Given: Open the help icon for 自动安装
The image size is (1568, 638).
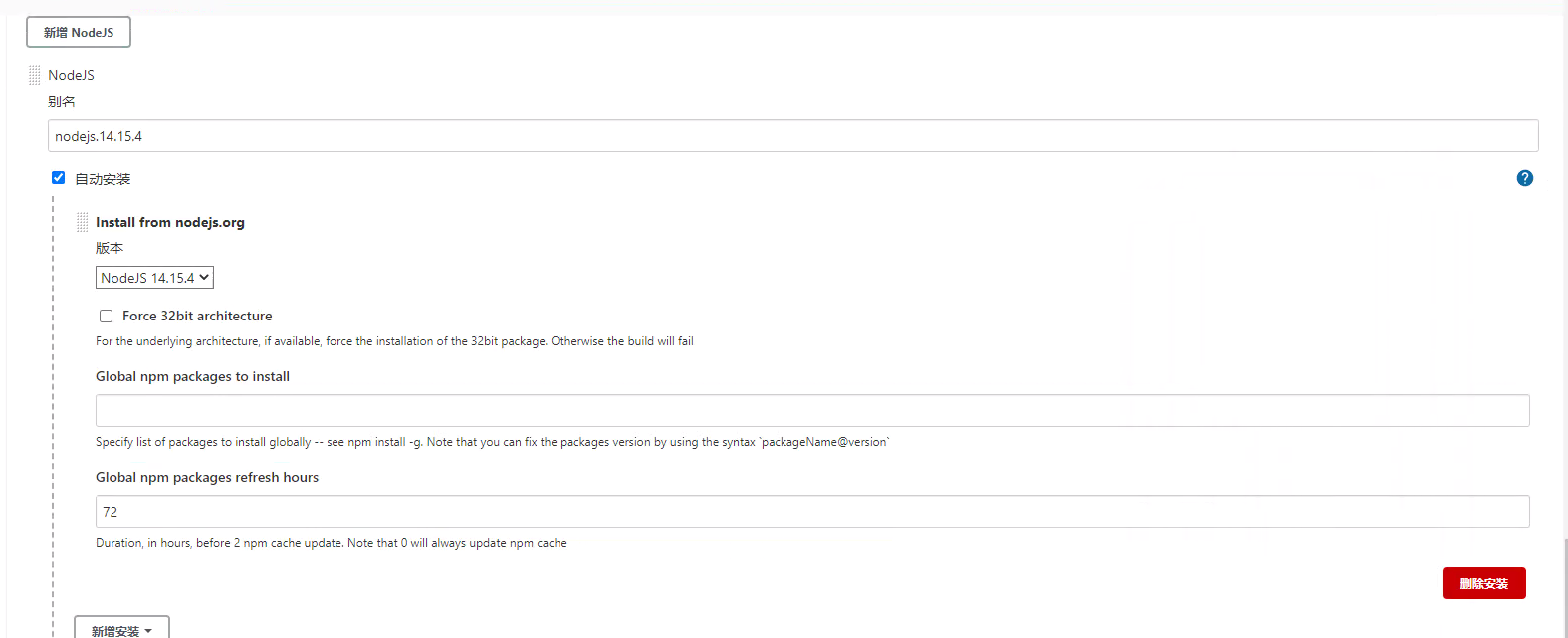Looking at the screenshot, I should pos(1524,178).
